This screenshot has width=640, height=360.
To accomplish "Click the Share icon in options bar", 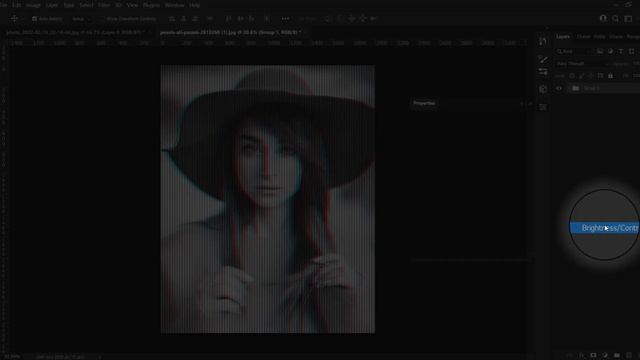I will pos(603,18).
